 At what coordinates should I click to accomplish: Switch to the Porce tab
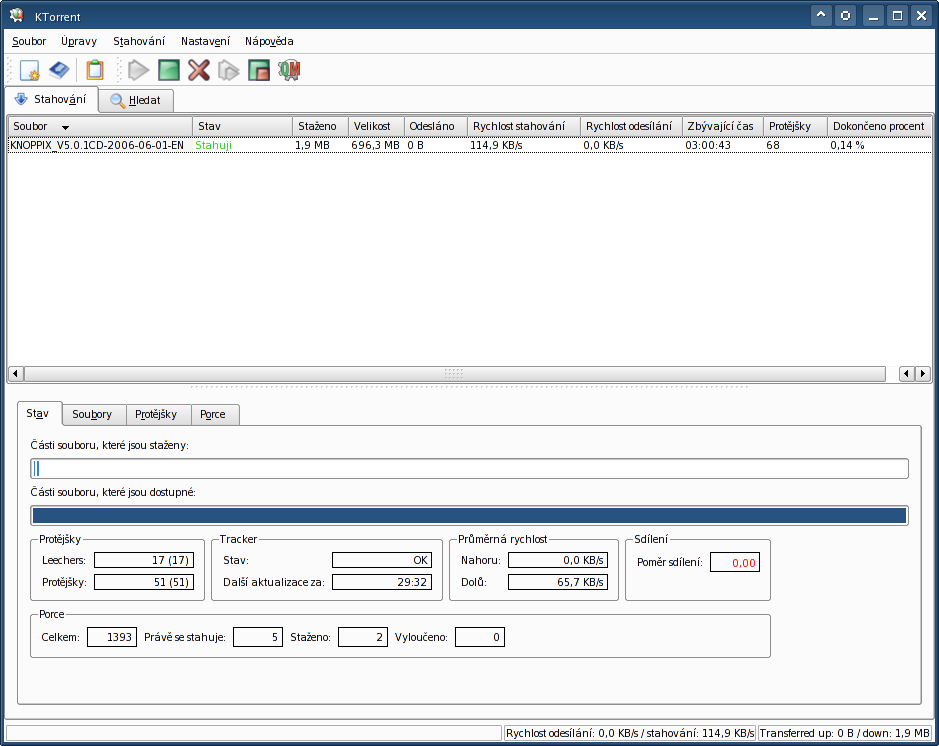pyautogui.click(x=216, y=414)
